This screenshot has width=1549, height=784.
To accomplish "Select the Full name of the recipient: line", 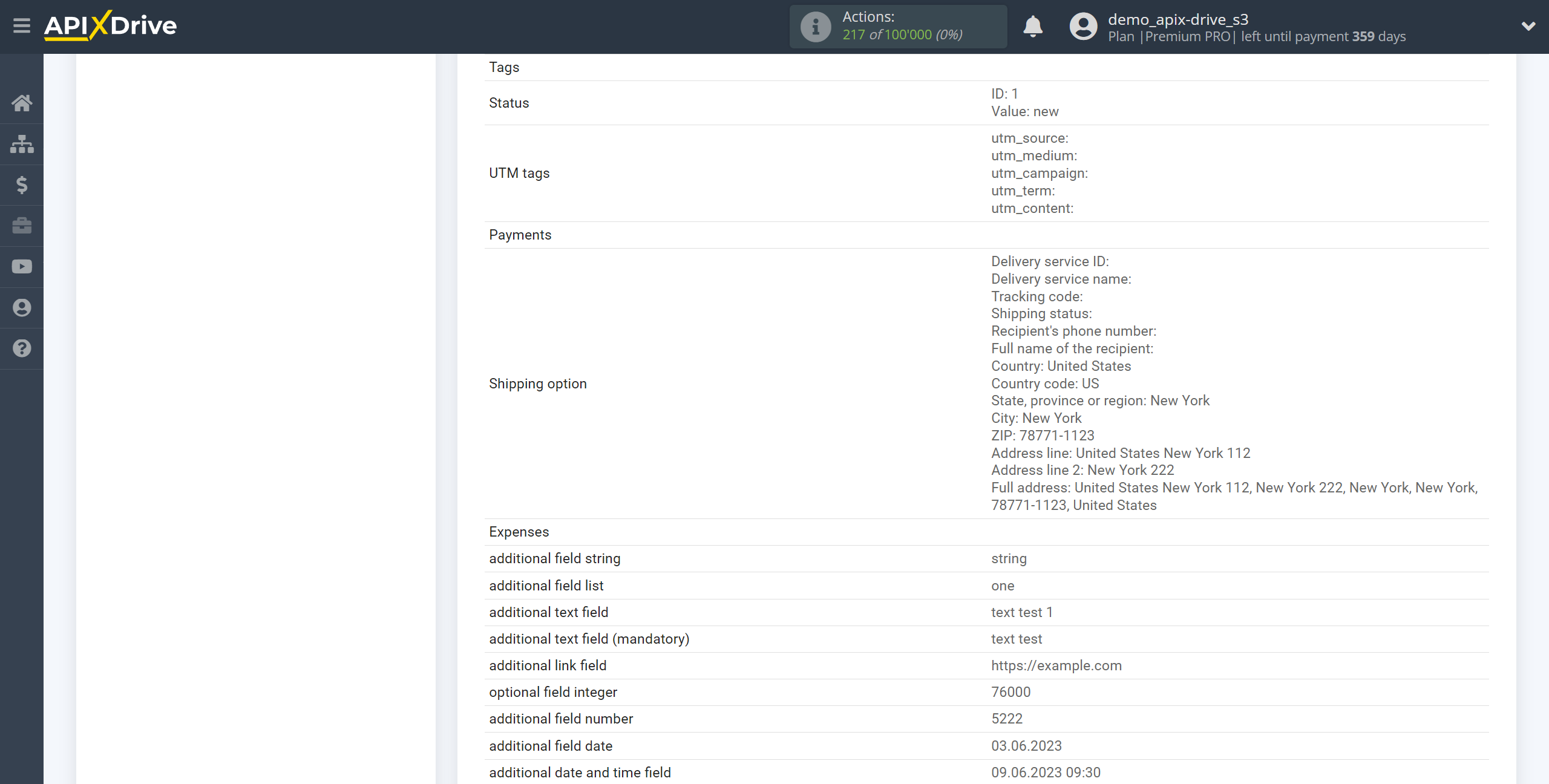I will coord(1072,349).
